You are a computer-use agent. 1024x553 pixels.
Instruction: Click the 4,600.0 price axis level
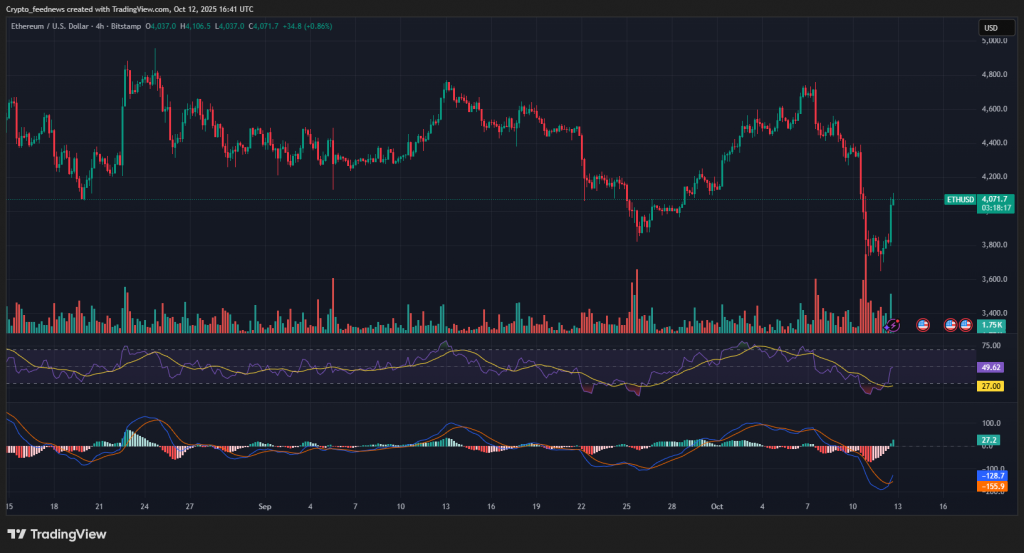click(994, 108)
